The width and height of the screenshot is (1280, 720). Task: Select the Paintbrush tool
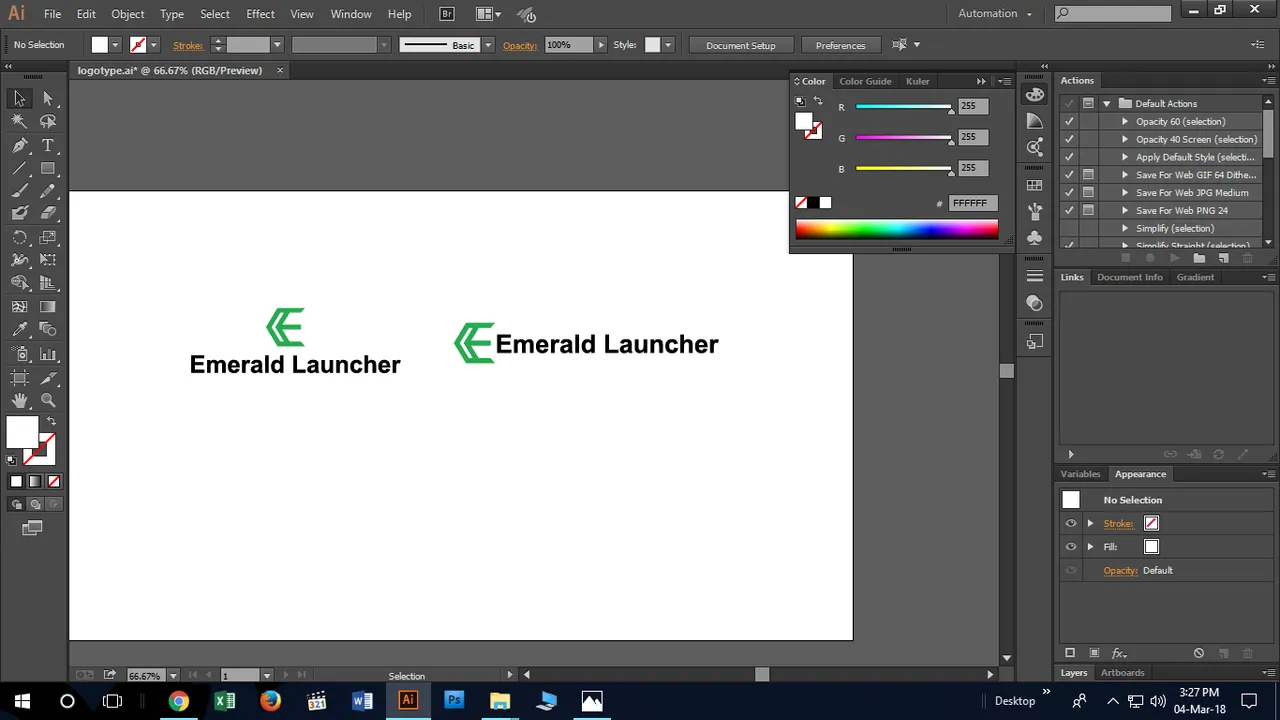[19, 191]
